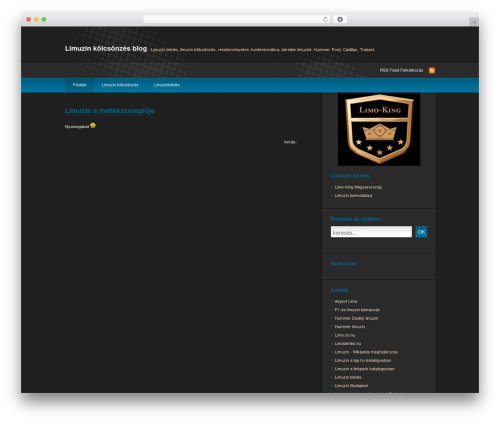Click the OK search button
500x423 pixels.
[x=421, y=232]
